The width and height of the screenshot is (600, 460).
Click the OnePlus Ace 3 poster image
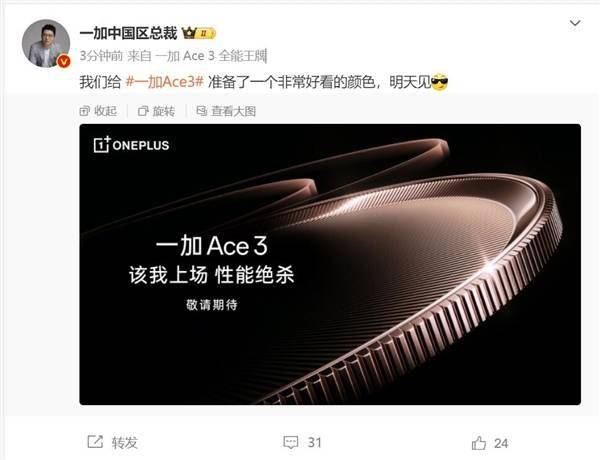point(330,264)
